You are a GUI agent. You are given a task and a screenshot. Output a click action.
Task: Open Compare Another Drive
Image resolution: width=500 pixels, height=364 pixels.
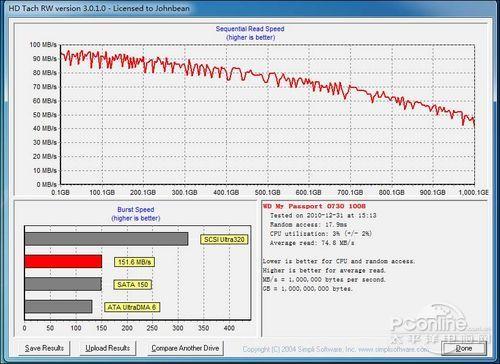point(185,348)
